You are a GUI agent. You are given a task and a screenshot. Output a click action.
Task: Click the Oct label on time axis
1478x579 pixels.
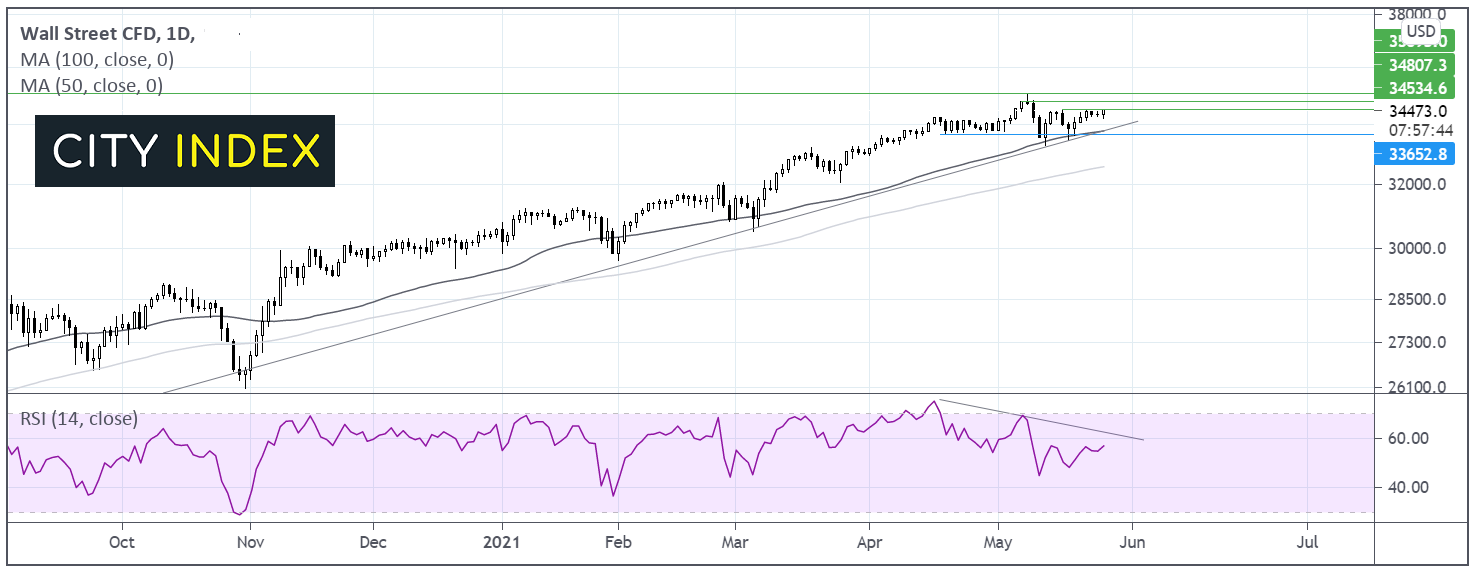point(122,544)
